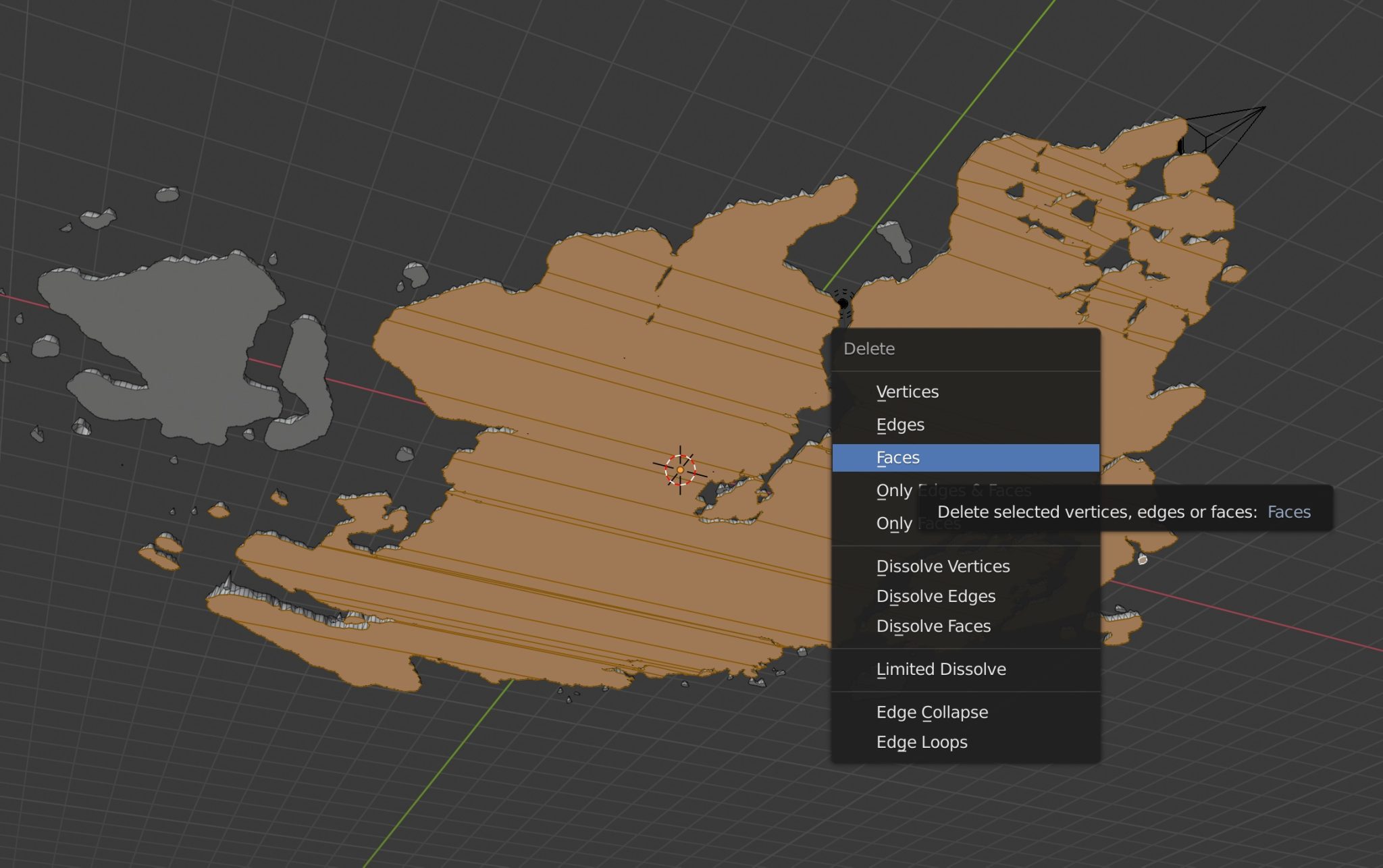Viewport: 1383px width, 868px height.
Task: Select 'Dissolve Edges' menu entry
Action: click(x=935, y=596)
